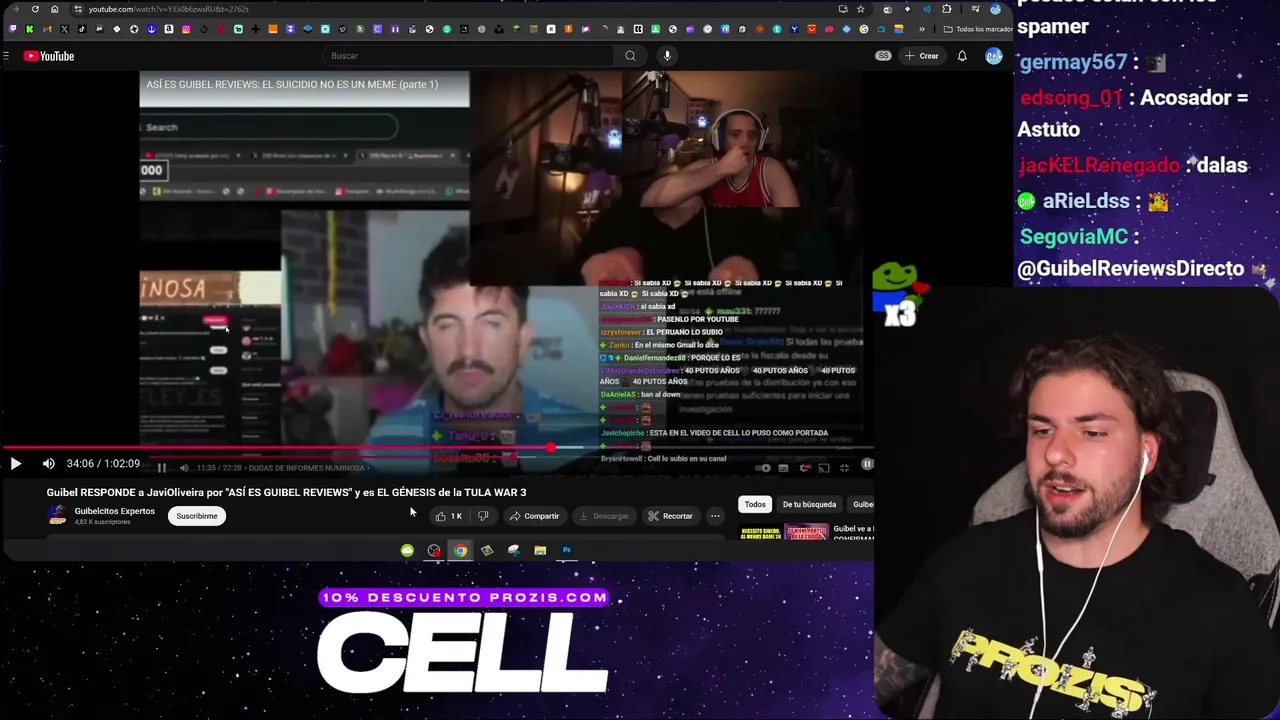Open File Explorer from the taskbar
Viewport: 1280px width, 720px height.
click(540, 550)
